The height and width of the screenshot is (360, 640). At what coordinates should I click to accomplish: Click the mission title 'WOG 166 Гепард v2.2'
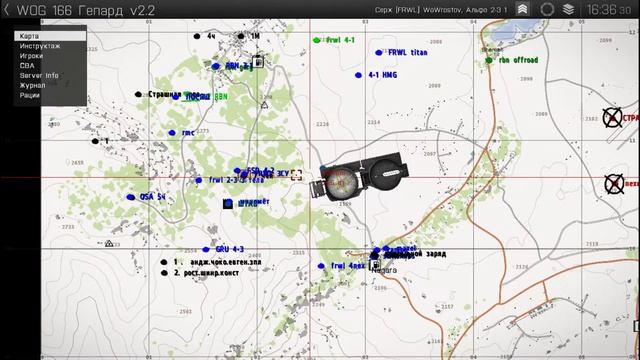(x=86, y=10)
